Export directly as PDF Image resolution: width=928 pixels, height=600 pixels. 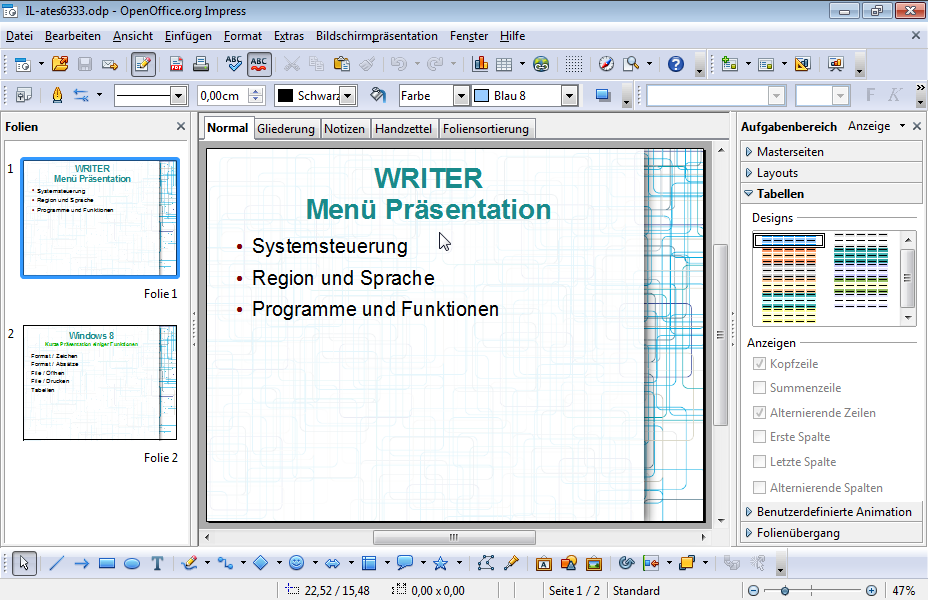coord(176,64)
